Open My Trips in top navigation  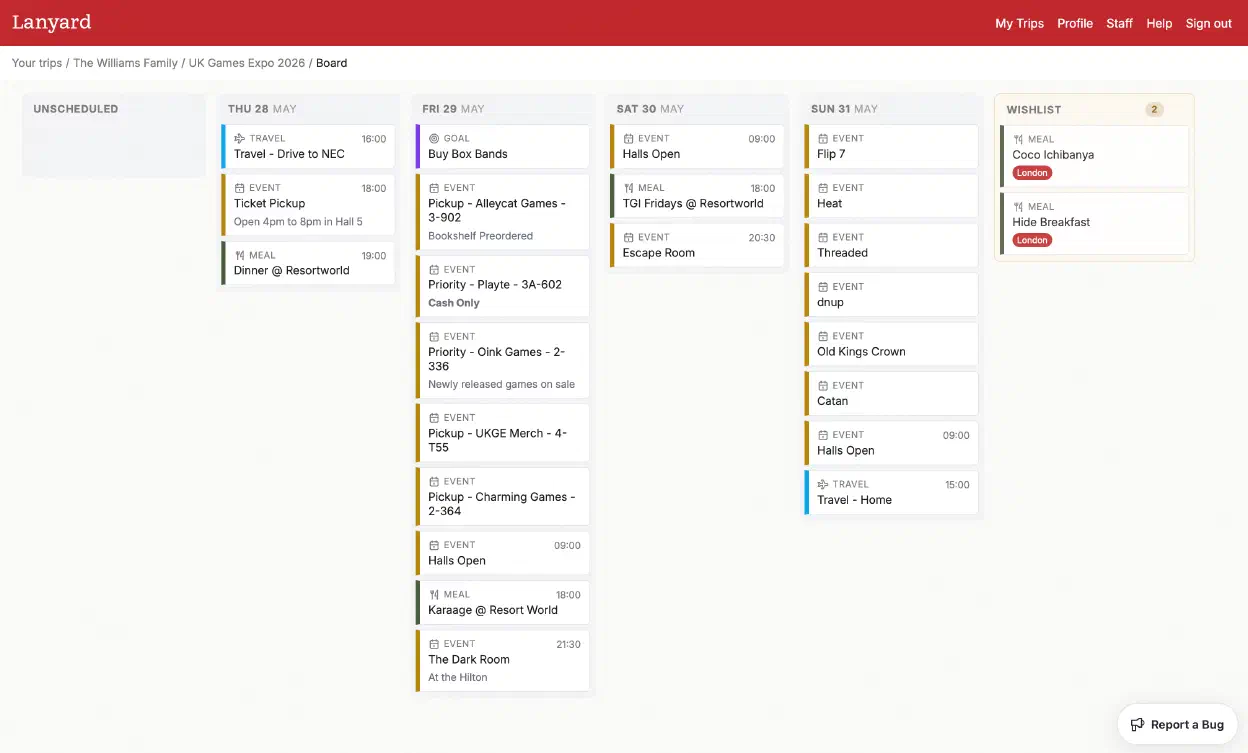coord(1019,23)
